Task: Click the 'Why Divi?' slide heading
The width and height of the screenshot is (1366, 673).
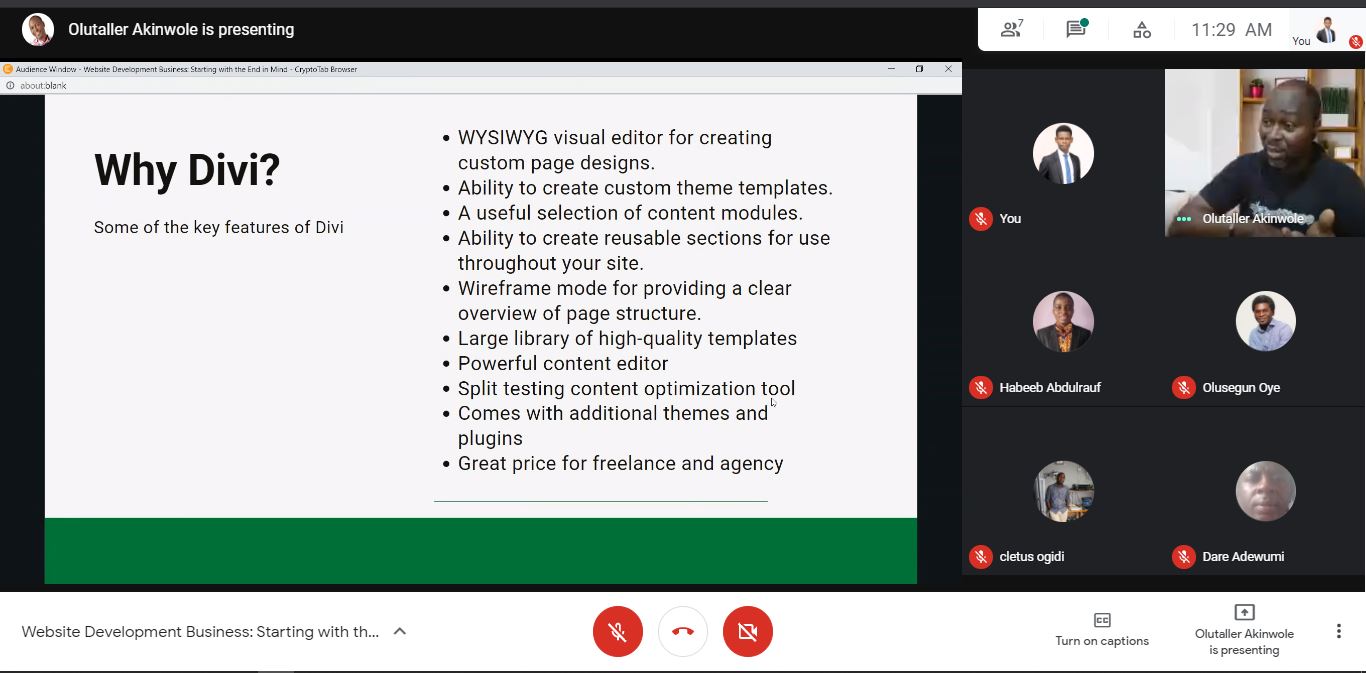Action: pyautogui.click(x=187, y=170)
